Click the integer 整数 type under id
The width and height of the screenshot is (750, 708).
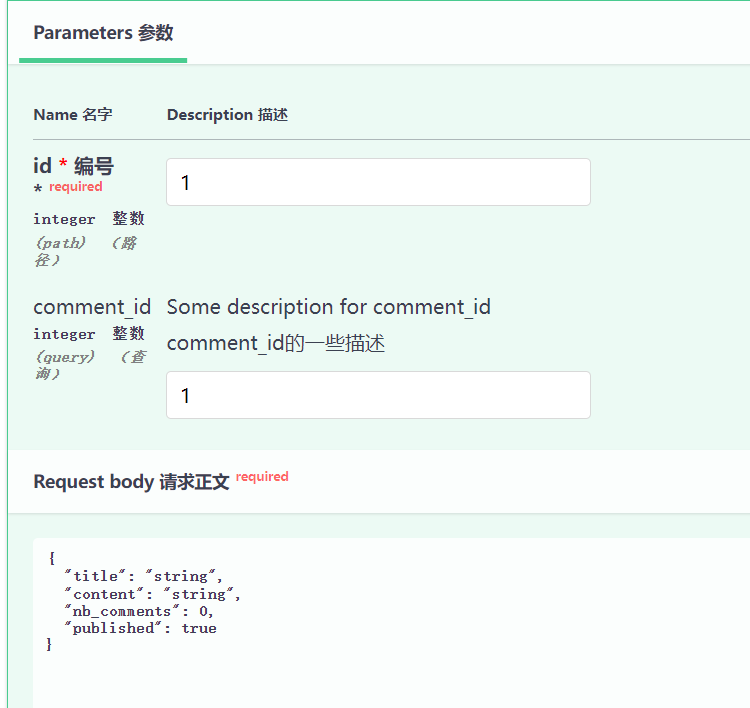coord(89,219)
